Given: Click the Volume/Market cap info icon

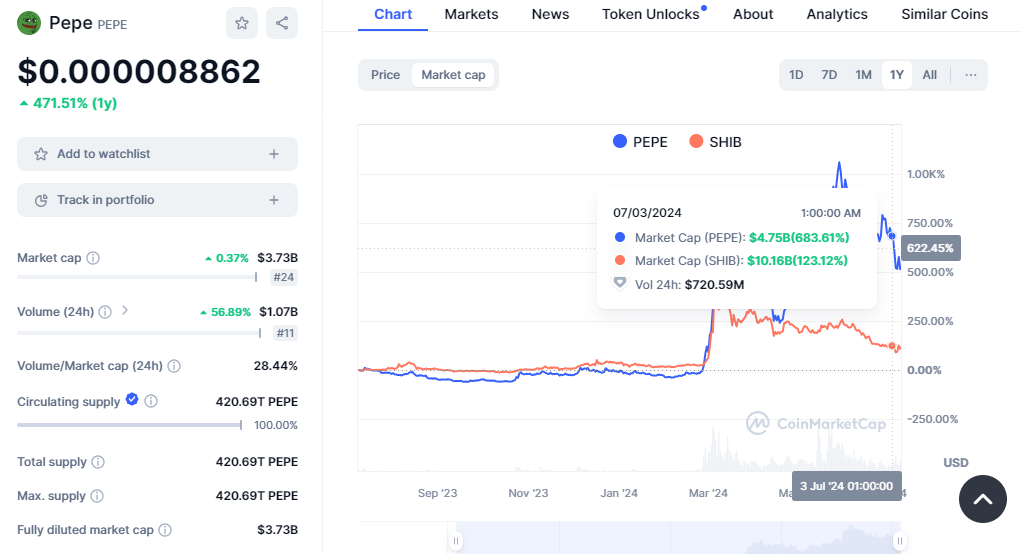Looking at the screenshot, I should 174,366.
